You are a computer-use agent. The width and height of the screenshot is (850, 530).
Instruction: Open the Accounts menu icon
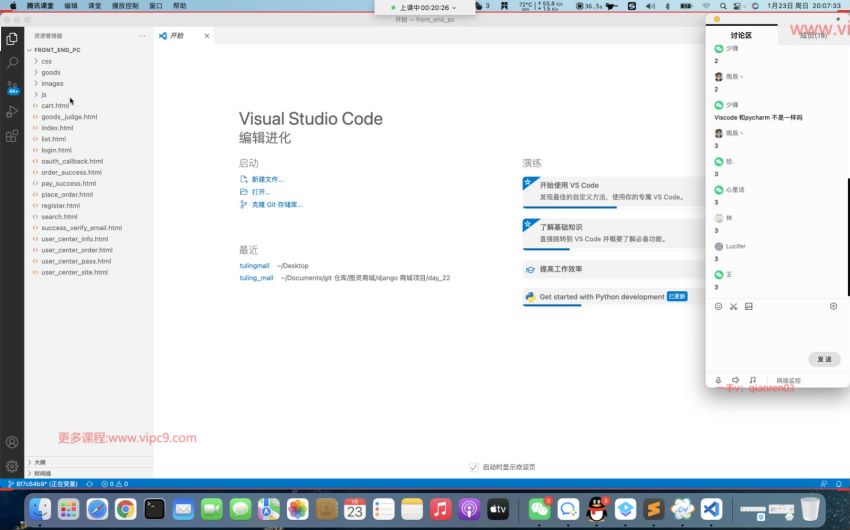coord(12,442)
